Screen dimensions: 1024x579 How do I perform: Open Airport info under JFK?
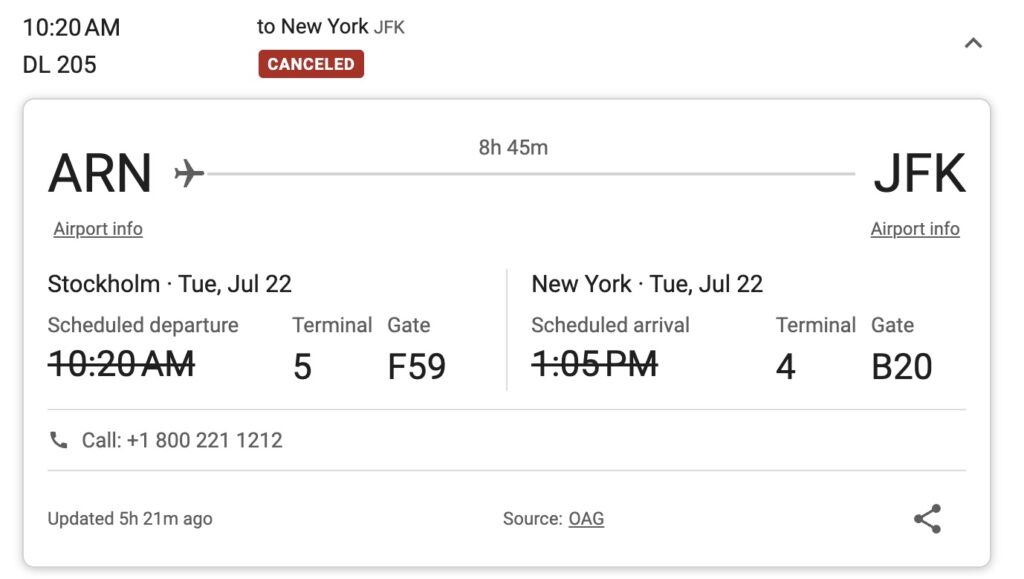pos(915,228)
